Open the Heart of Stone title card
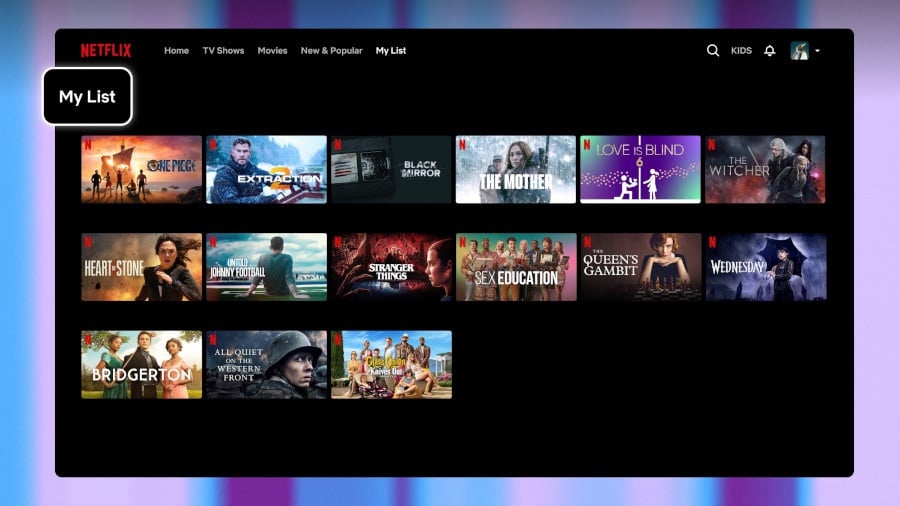 pyautogui.click(x=141, y=267)
